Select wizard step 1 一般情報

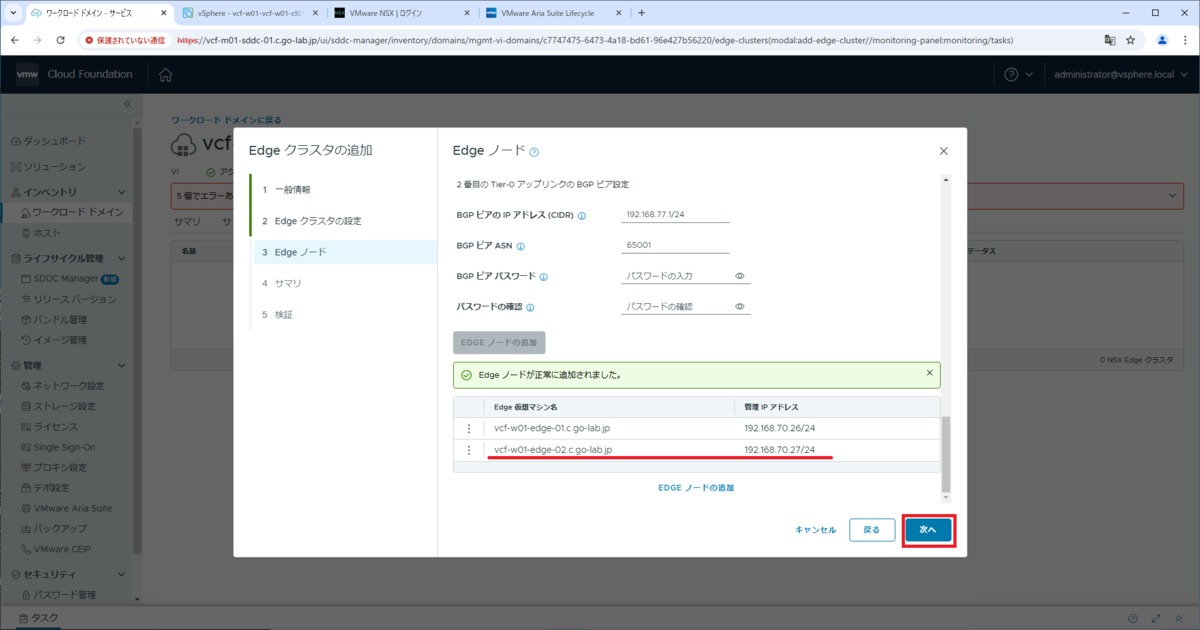point(343,189)
